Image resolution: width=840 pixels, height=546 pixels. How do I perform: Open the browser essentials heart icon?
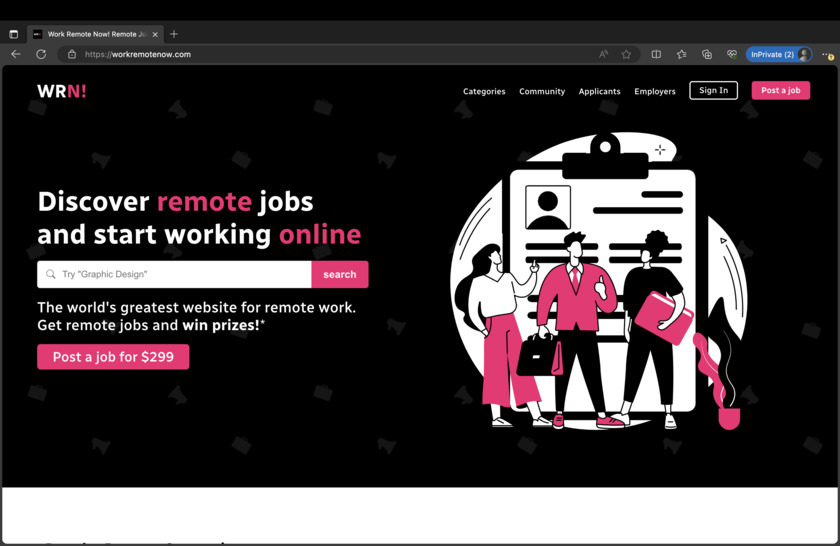(x=731, y=54)
